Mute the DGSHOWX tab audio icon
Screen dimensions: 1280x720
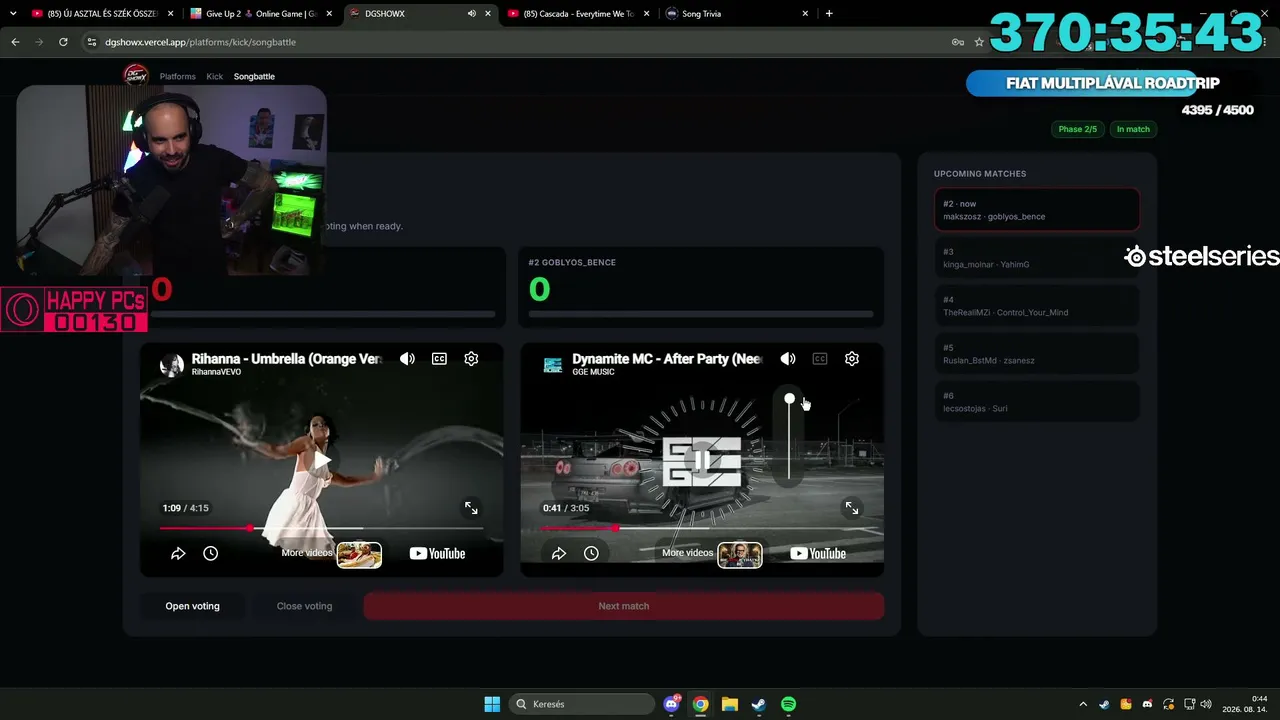[x=471, y=14]
